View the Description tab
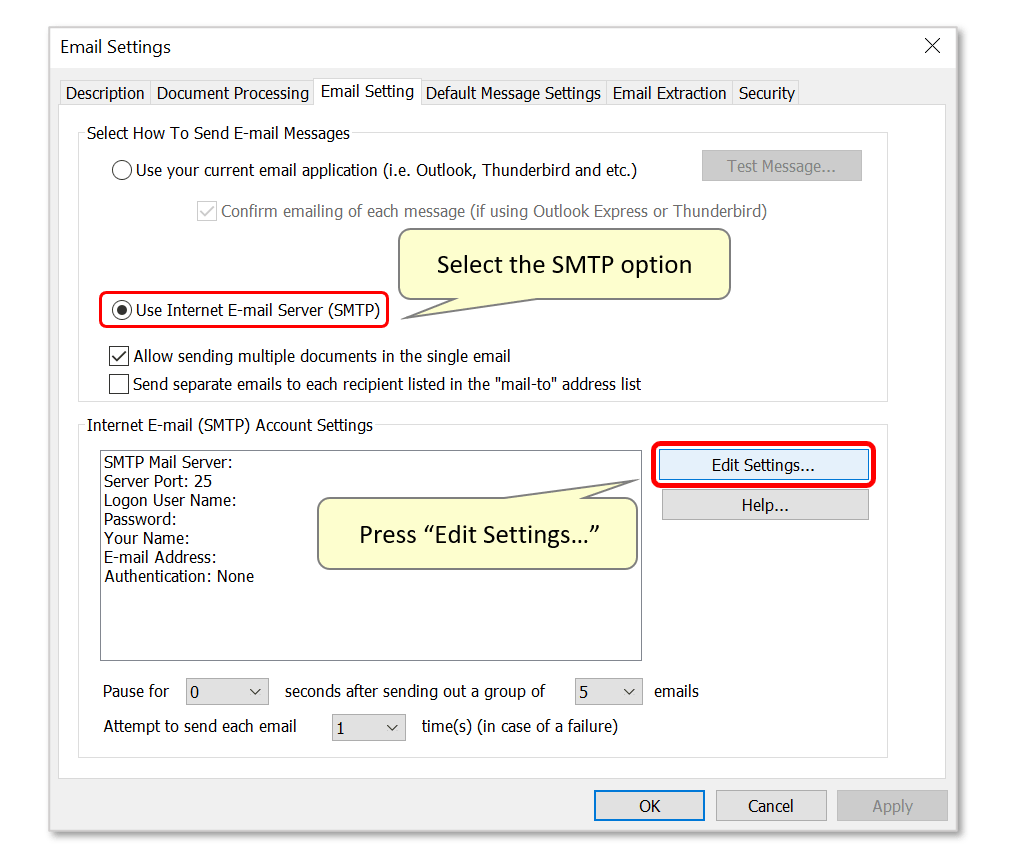 (x=104, y=92)
